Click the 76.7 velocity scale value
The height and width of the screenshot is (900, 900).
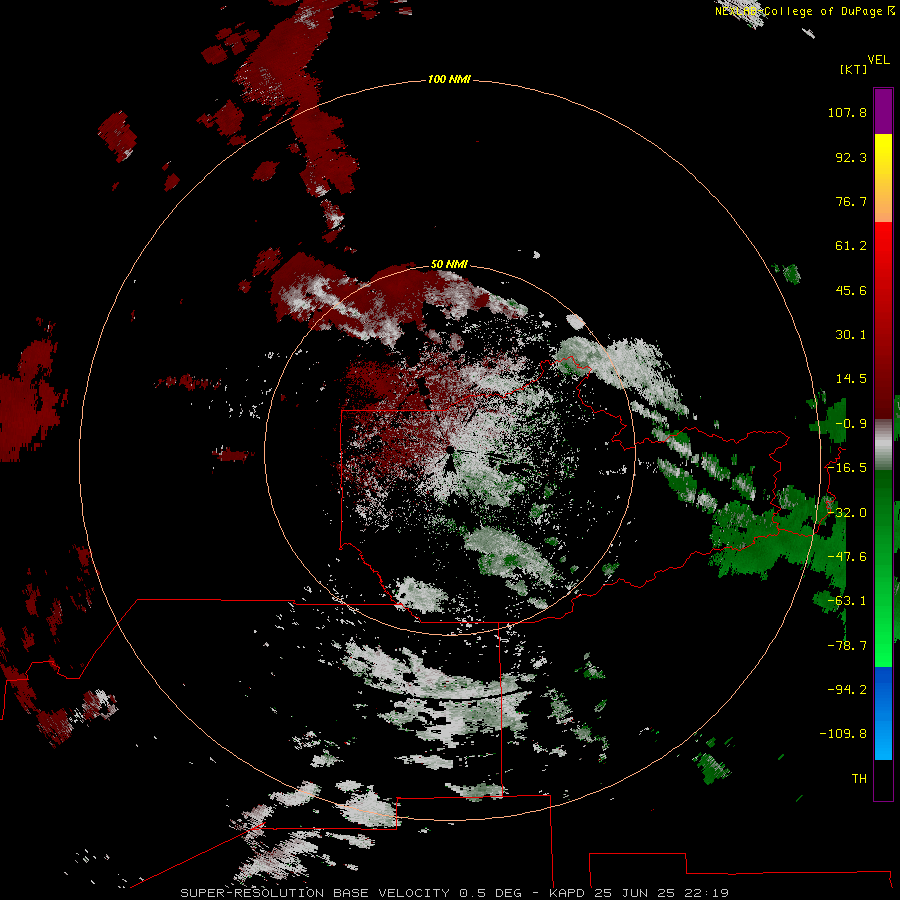point(851,201)
